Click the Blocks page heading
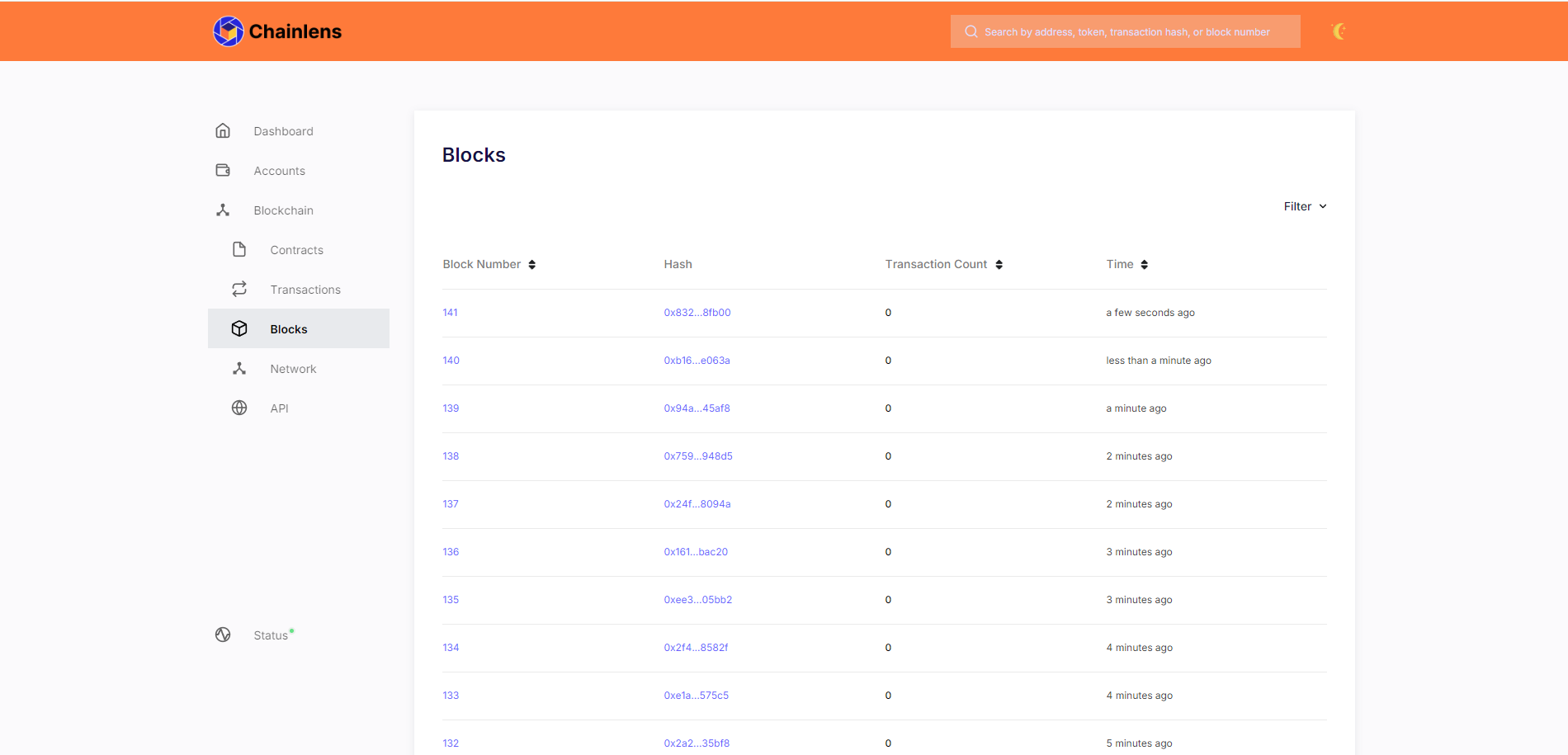This screenshot has width=1568, height=755. (474, 155)
